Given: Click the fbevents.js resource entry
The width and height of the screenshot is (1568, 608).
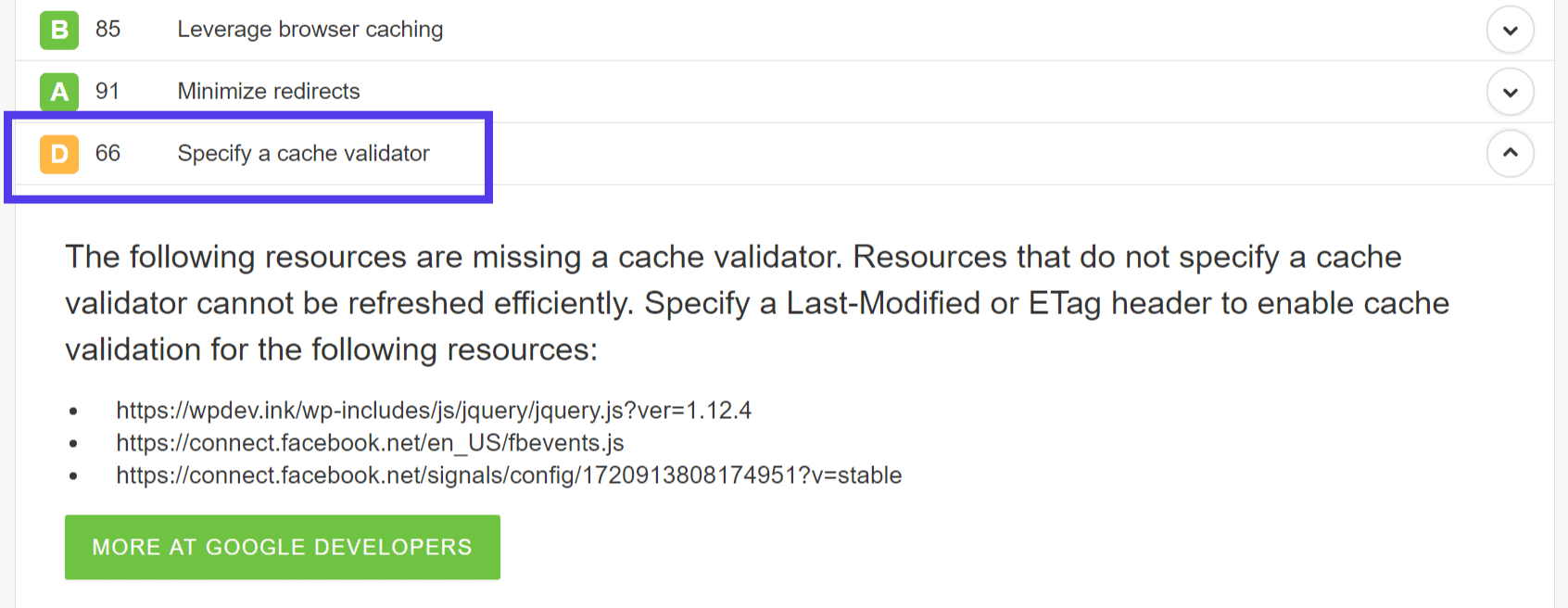Looking at the screenshot, I should click(x=370, y=443).
